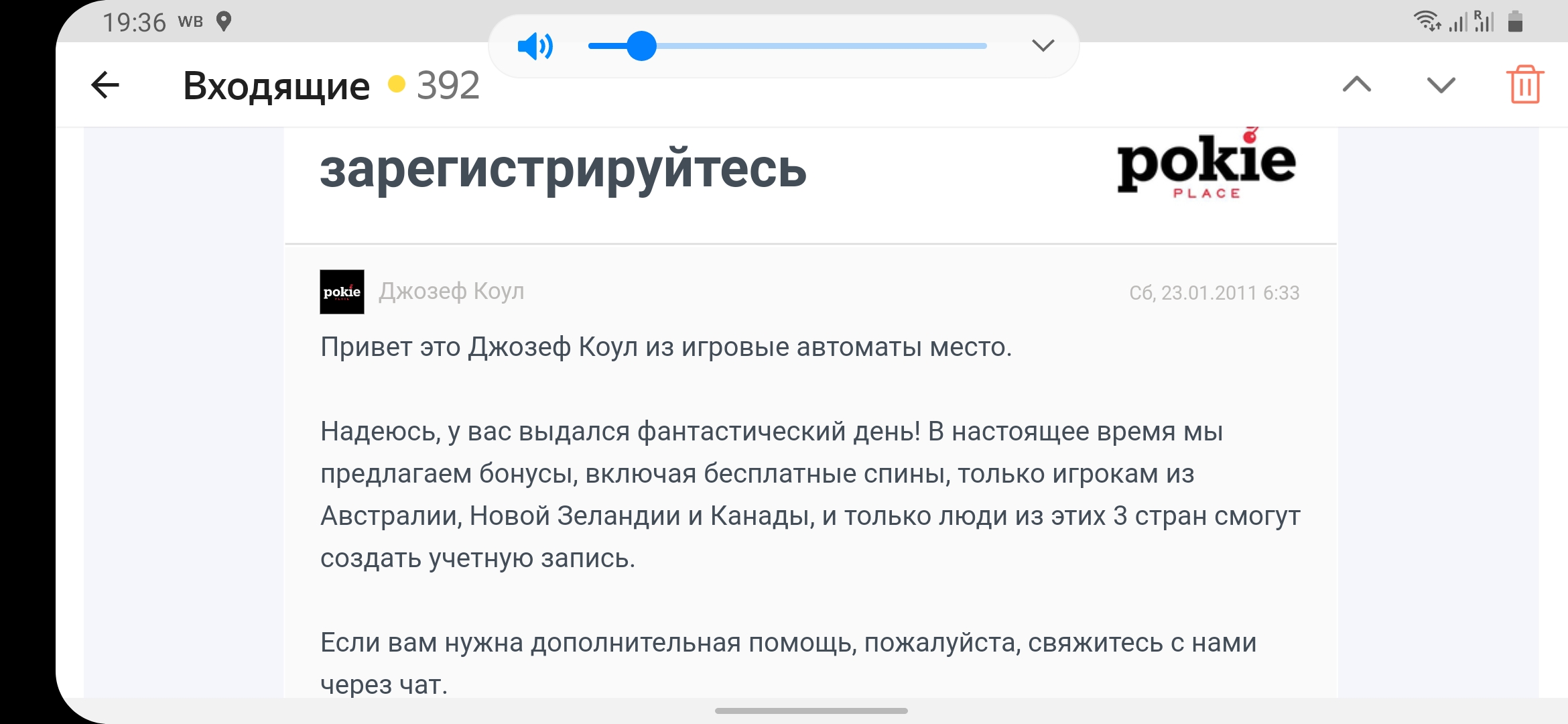Expand the volume panel with the chevron
The image size is (1568, 724).
pos(1043,46)
